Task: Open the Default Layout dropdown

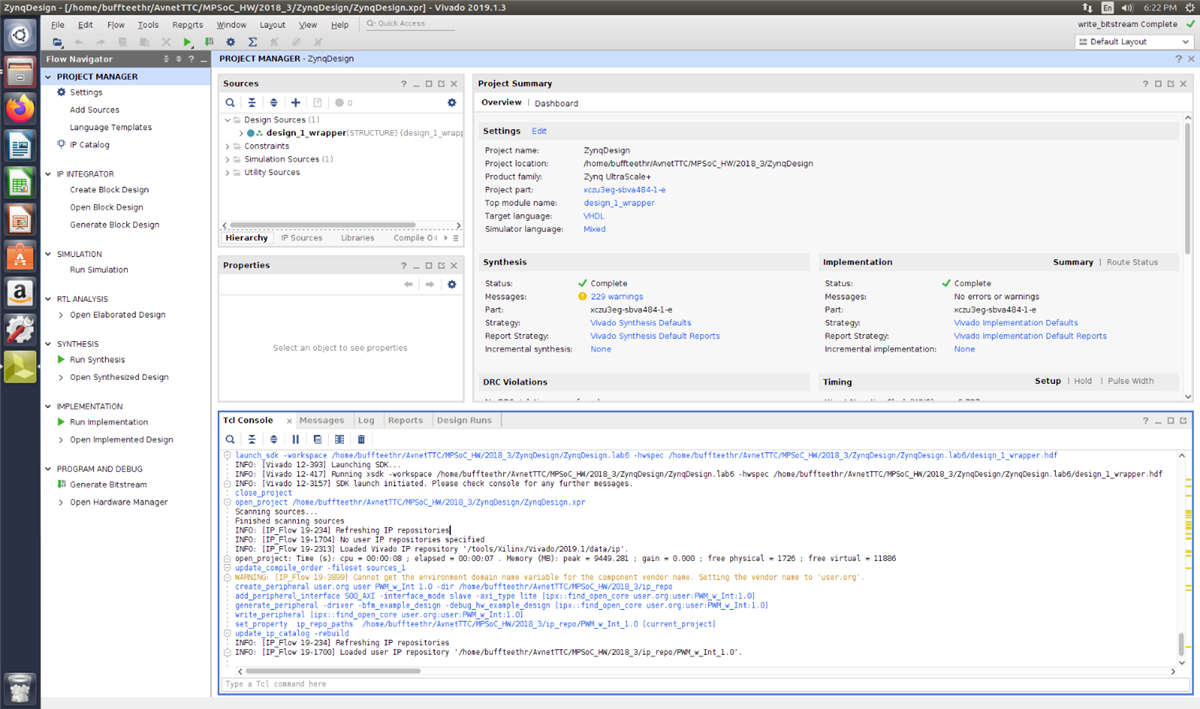Action: (x=1134, y=42)
